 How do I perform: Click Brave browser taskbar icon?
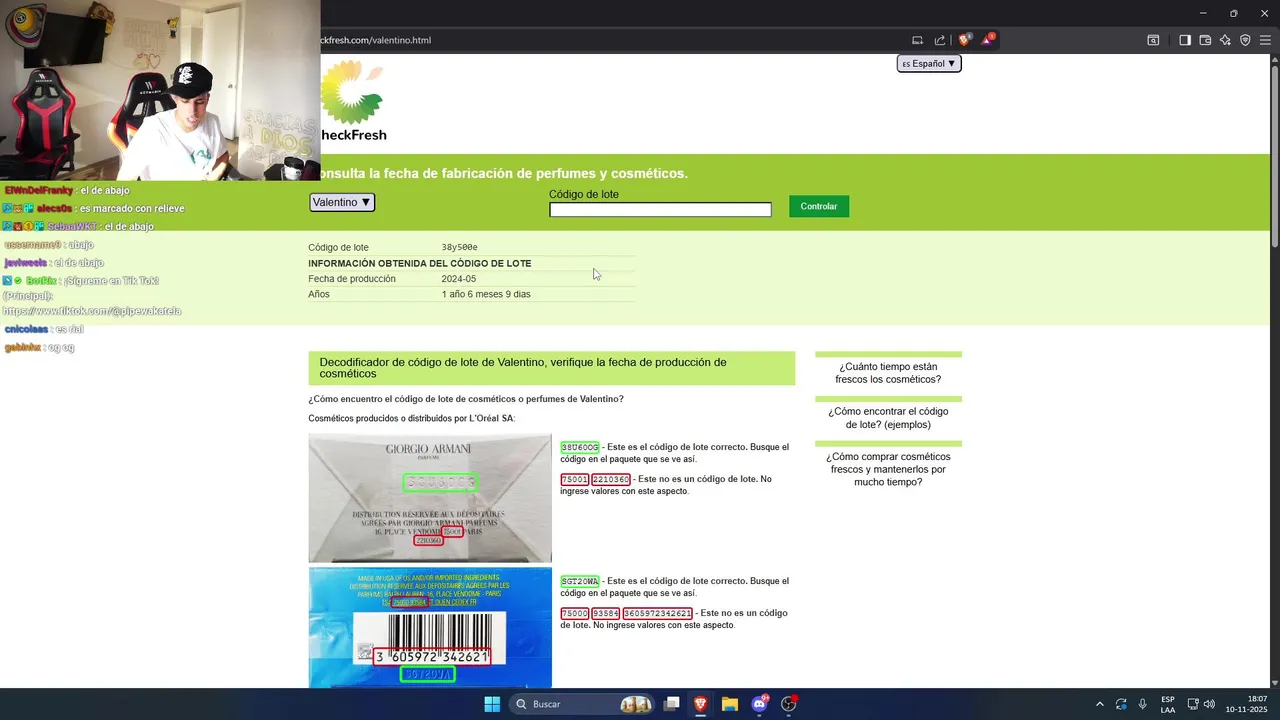point(701,704)
